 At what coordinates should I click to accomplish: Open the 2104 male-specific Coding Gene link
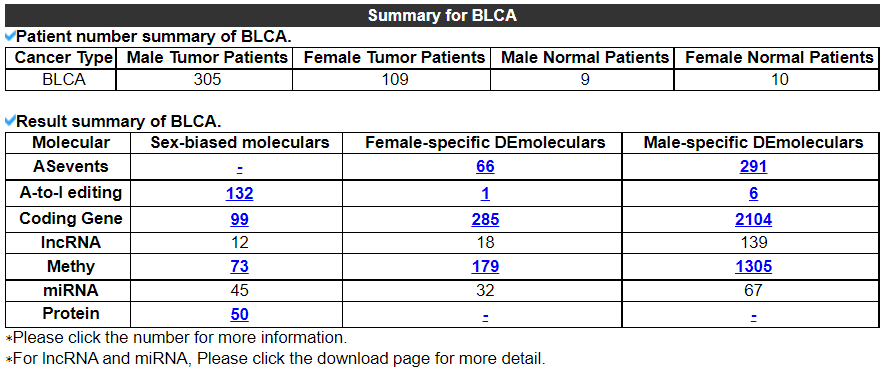coord(754,220)
